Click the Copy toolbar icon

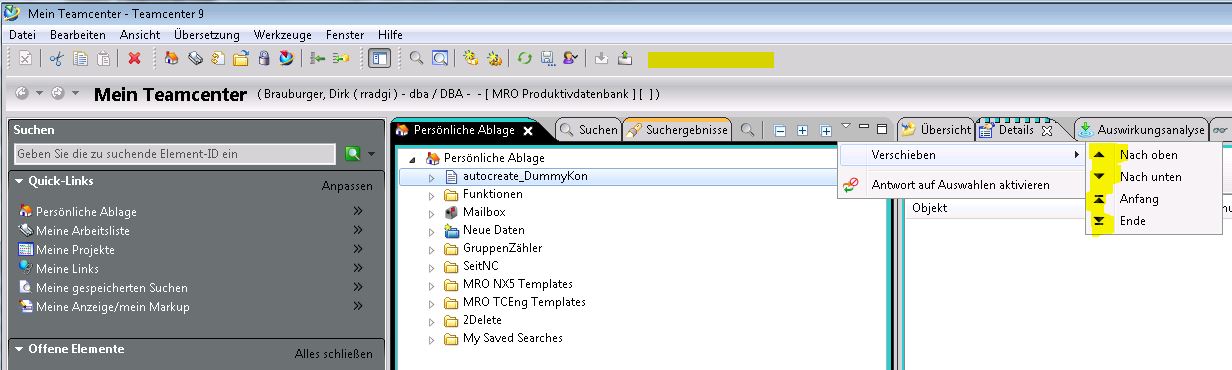80,58
